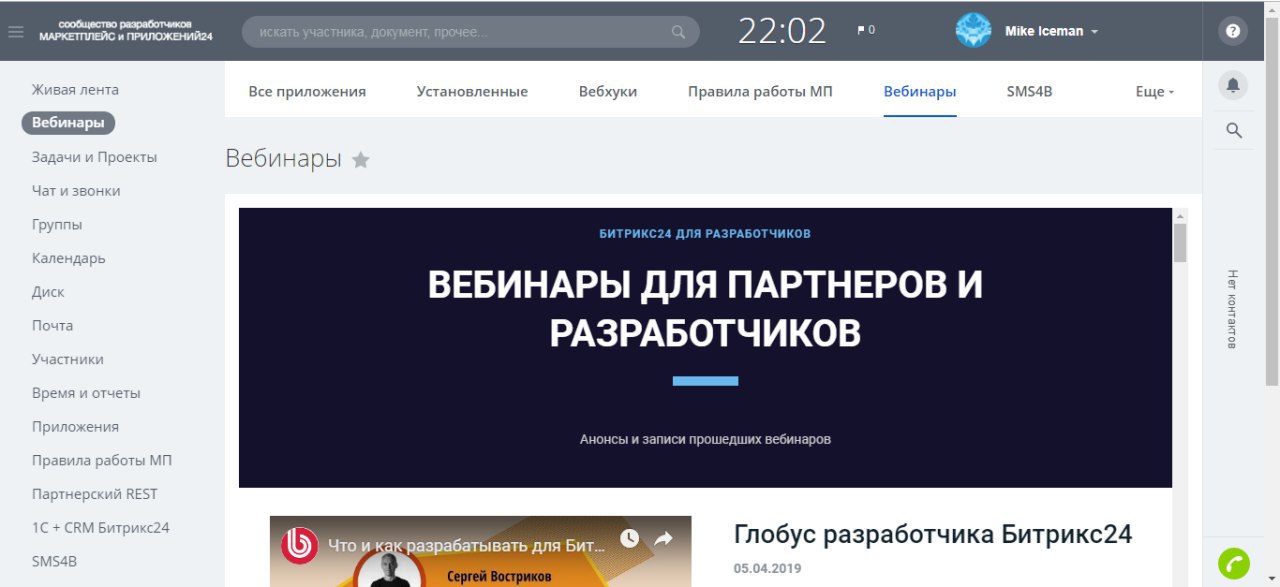Open Правила работы МП tab
The height and width of the screenshot is (587, 1280).
[x=760, y=91]
